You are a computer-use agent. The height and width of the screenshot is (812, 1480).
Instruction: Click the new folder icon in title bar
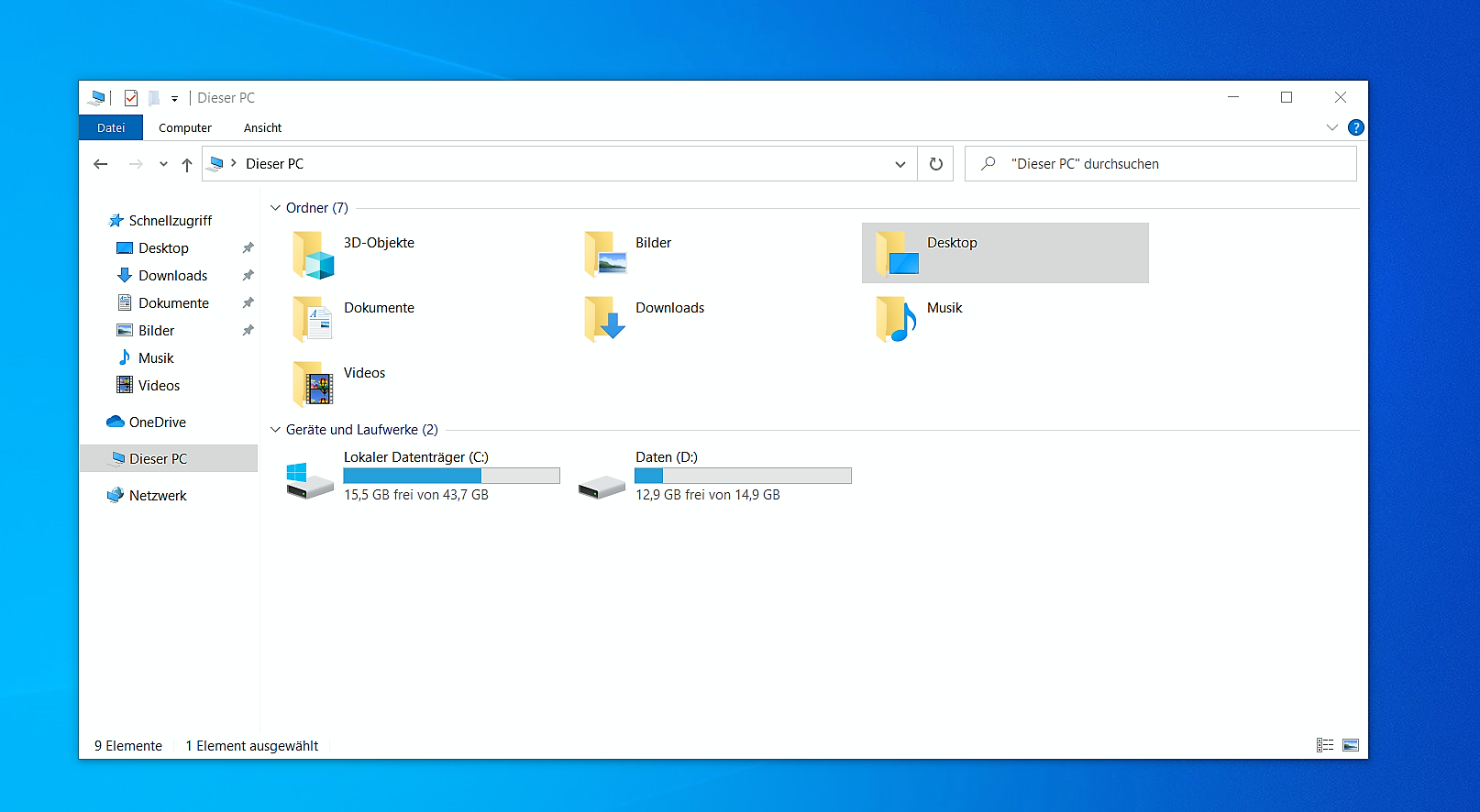[154, 98]
